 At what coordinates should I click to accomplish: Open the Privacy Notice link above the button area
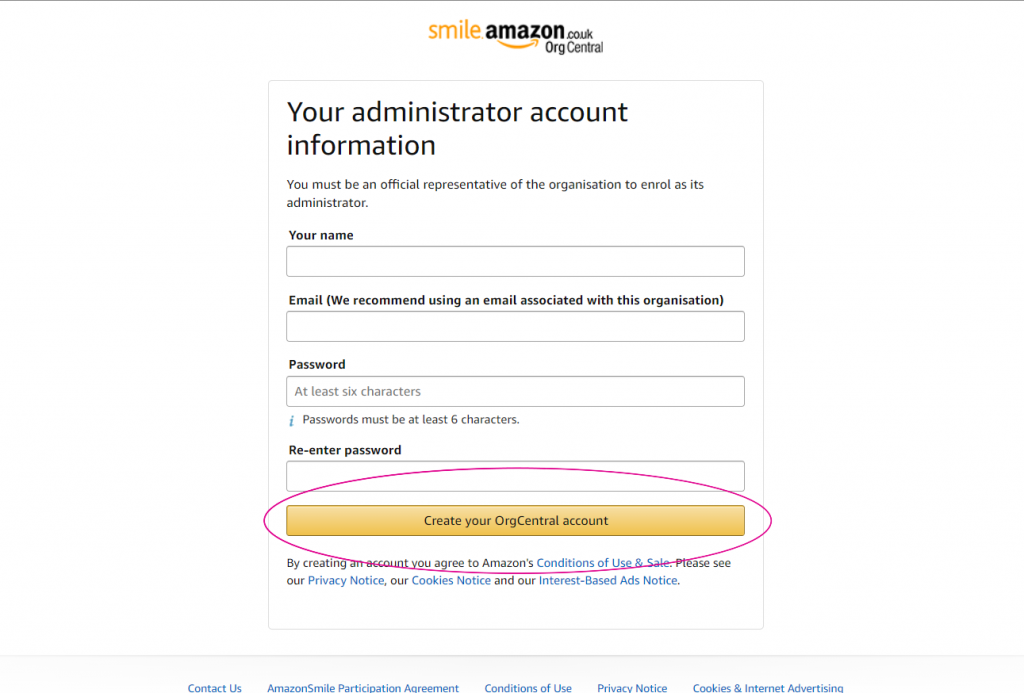pyautogui.click(x=345, y=579)
